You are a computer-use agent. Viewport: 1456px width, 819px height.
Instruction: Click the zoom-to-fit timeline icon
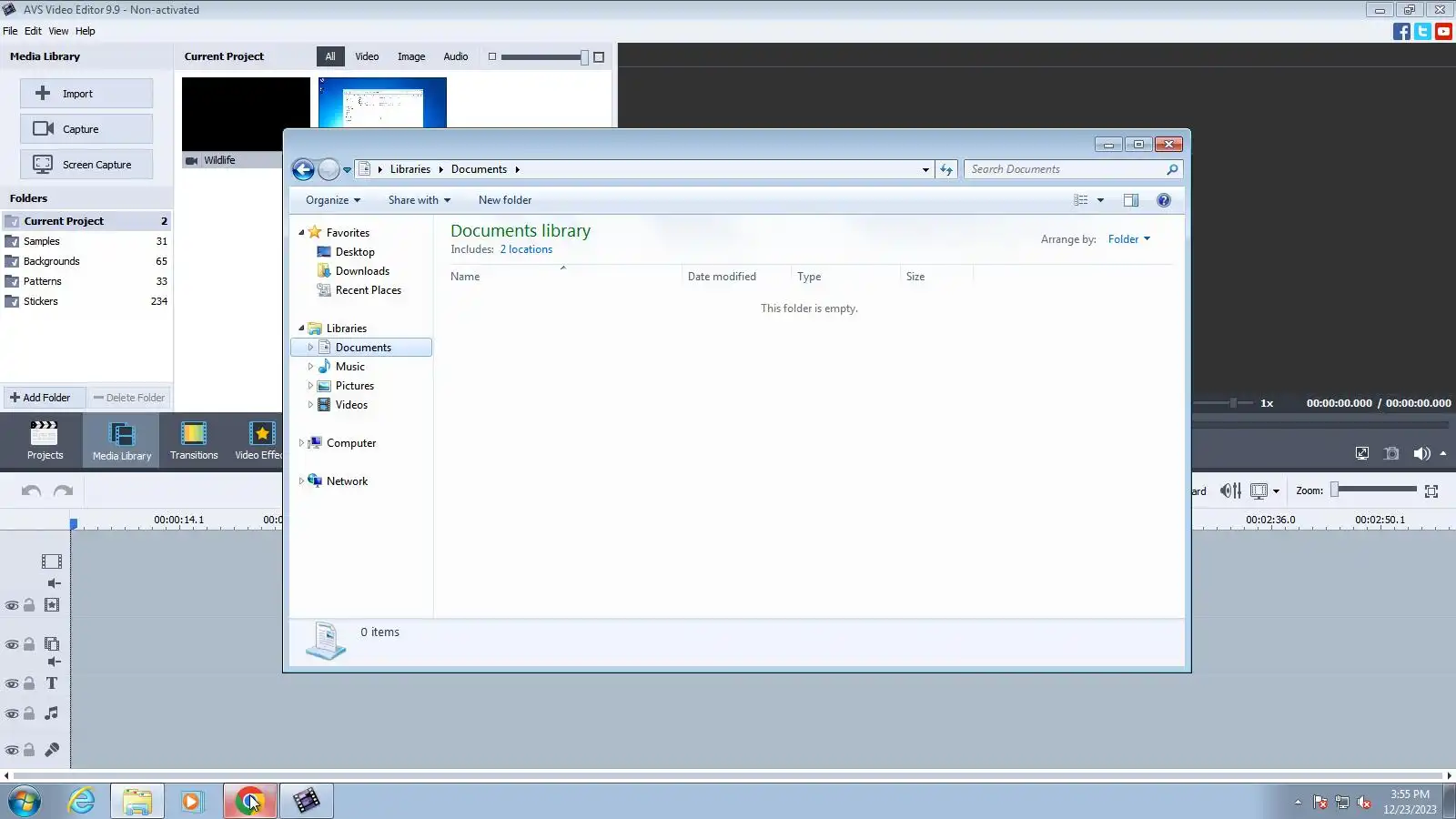click(1431, 491)
